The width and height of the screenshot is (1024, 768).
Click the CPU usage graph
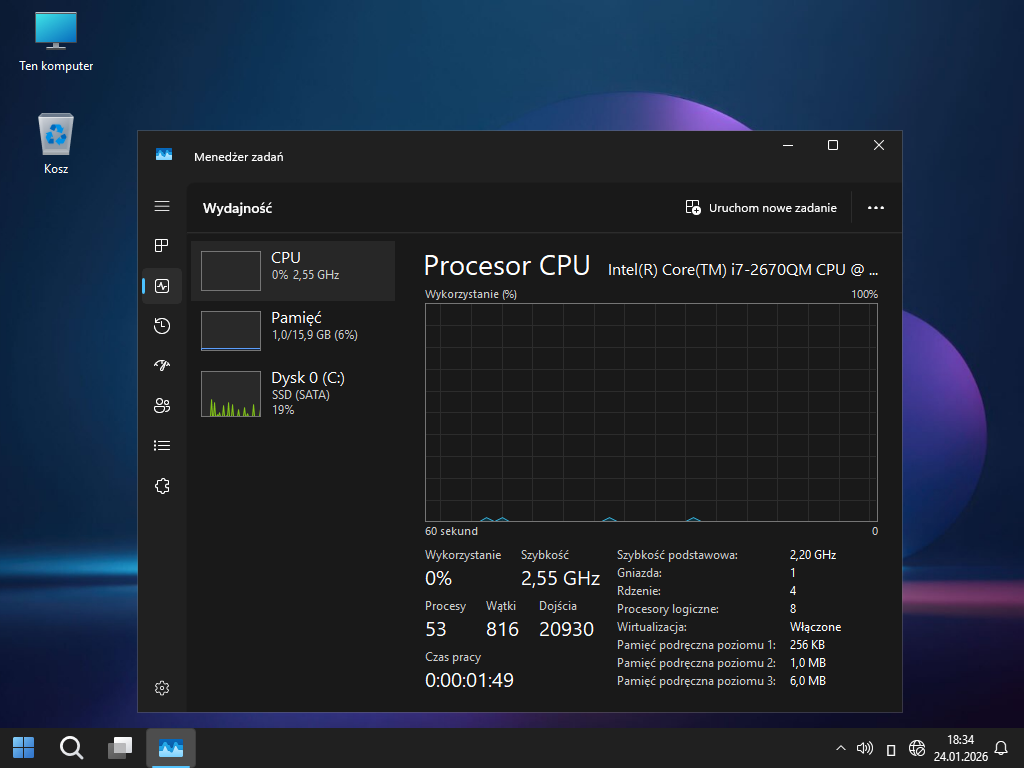click(x=651, y=412)
